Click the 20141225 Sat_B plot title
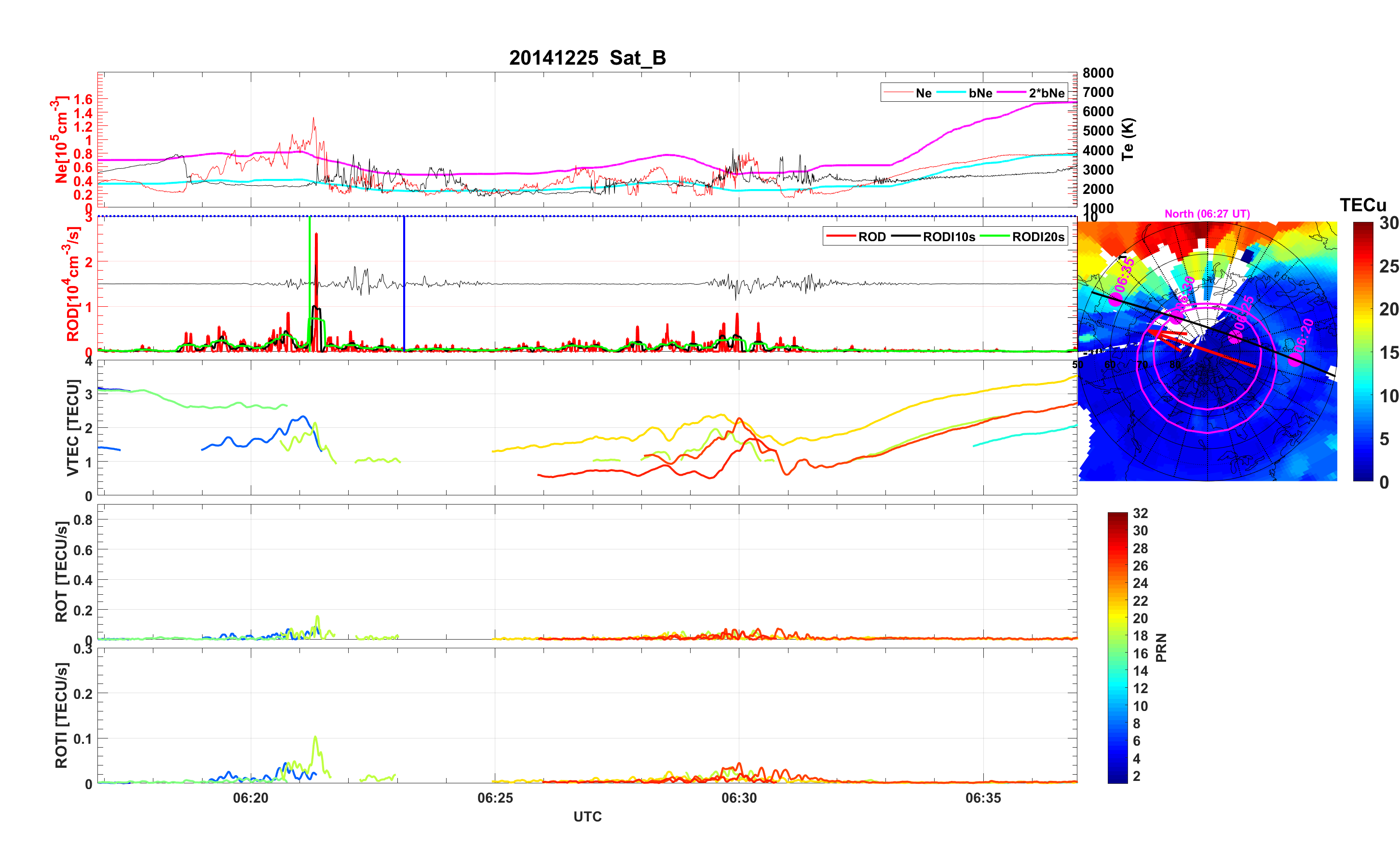Screen dimensions: 1400x847 587,58
